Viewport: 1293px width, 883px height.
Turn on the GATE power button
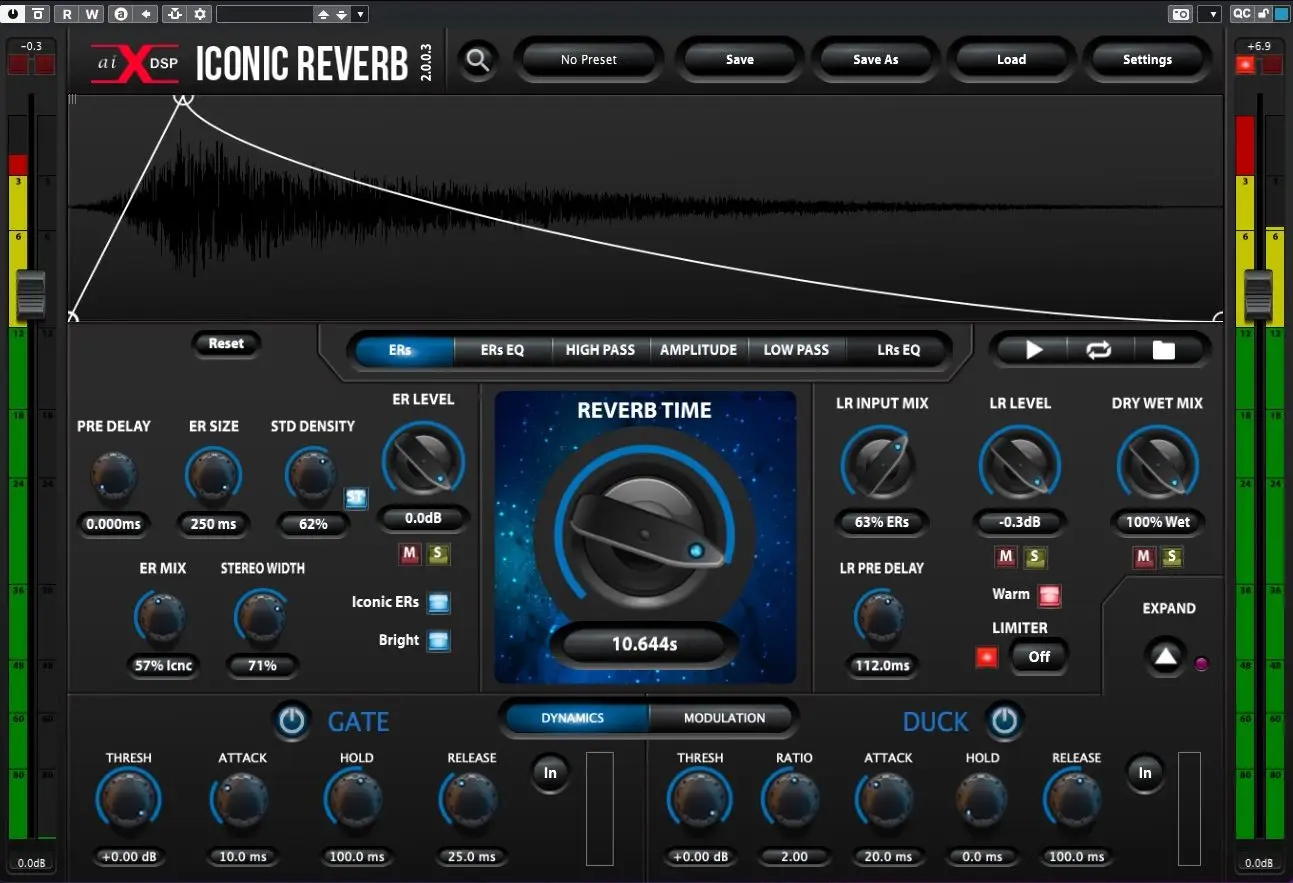click(x=292, y=721)
